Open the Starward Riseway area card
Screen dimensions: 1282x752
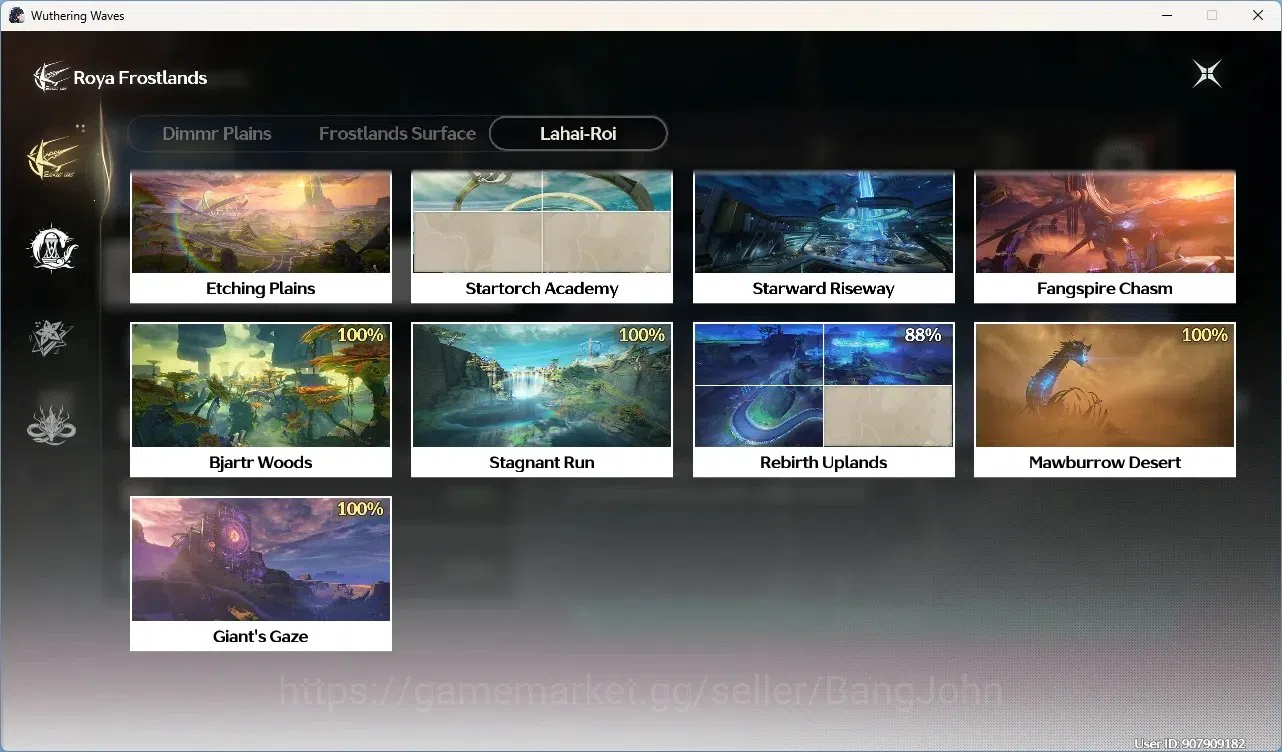point(824,237)
